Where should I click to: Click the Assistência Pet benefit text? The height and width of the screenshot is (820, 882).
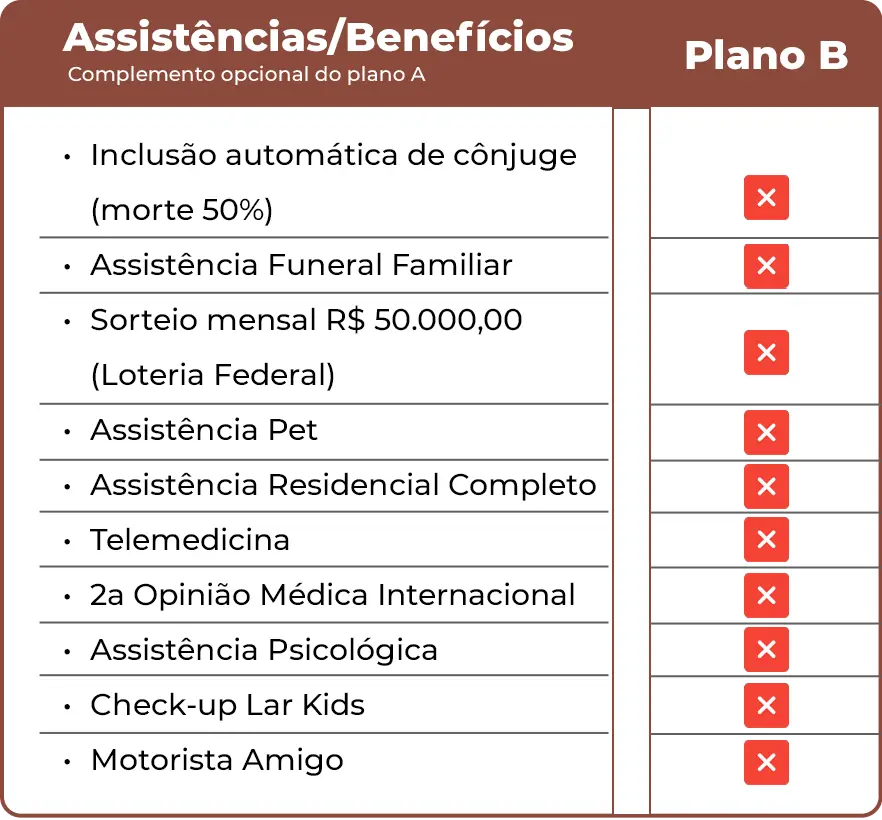(x=204, y=430)
